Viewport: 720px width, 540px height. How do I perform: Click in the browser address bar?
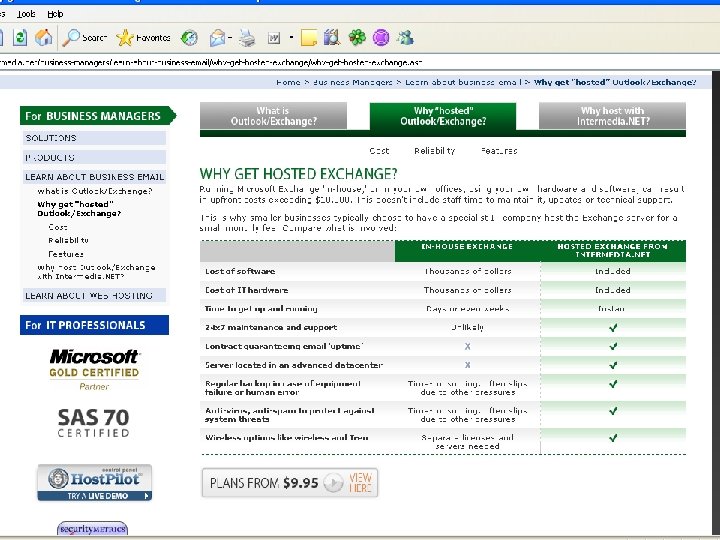pos(358,62)
